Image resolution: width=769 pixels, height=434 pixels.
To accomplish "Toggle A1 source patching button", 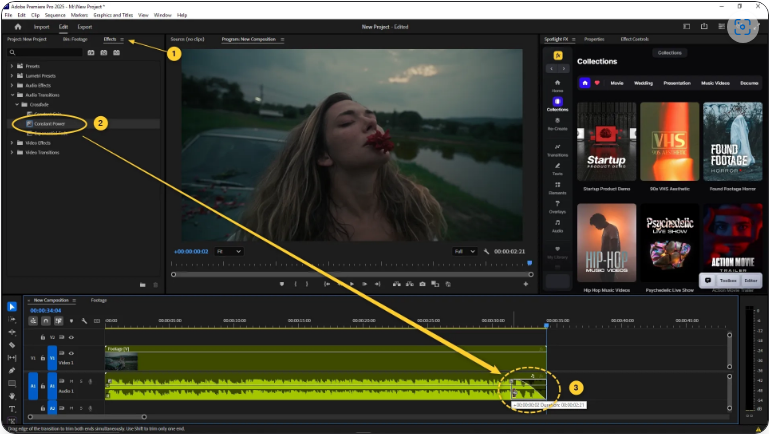I will click(33, 386).
